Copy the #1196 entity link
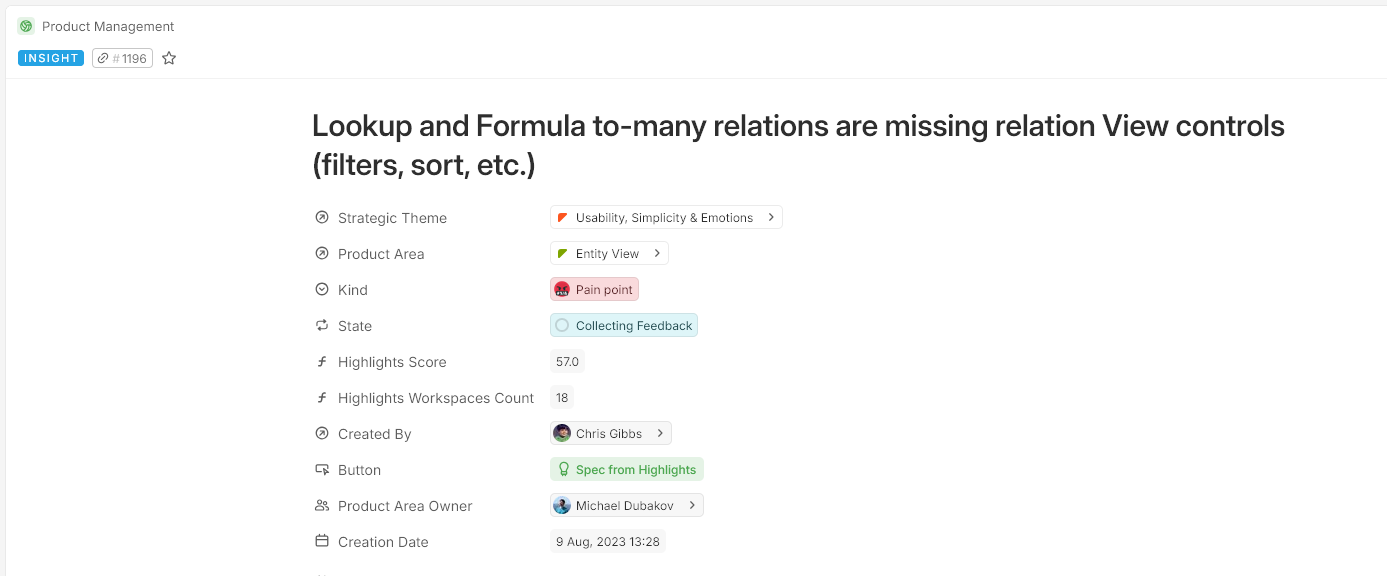Viewport: 1387px width, 576px height. tap(123, 58)
